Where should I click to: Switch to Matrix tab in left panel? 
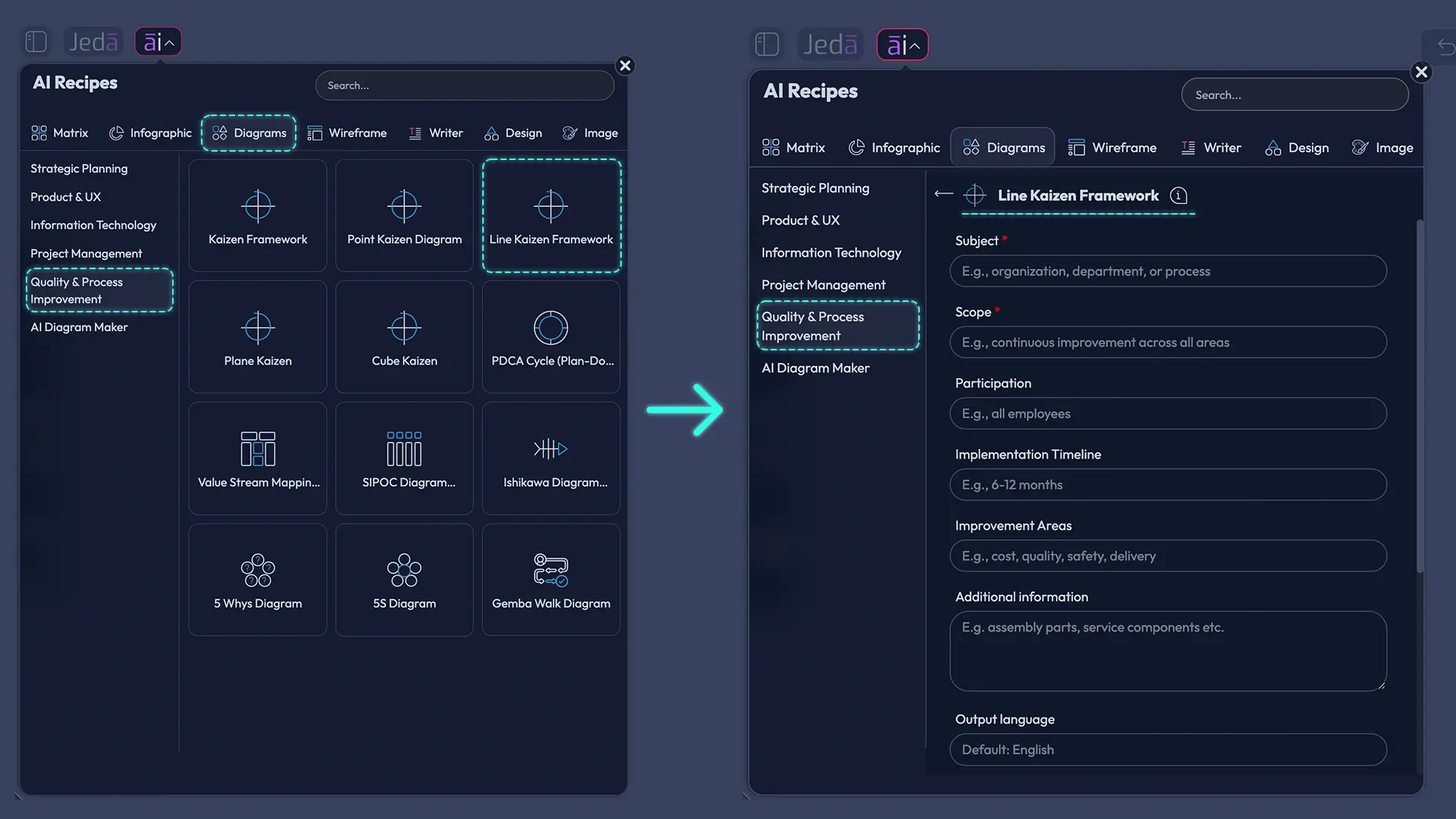59,133
